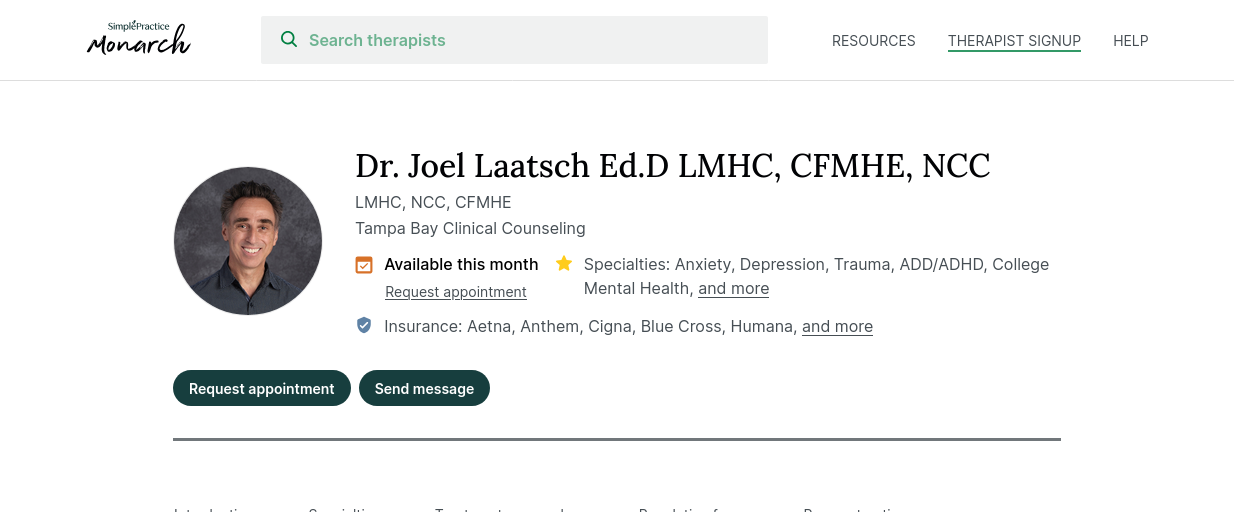Click Dr. Joel Laatsch's profile photo
Screen dimensions: 1234x512
coord(248,241)
